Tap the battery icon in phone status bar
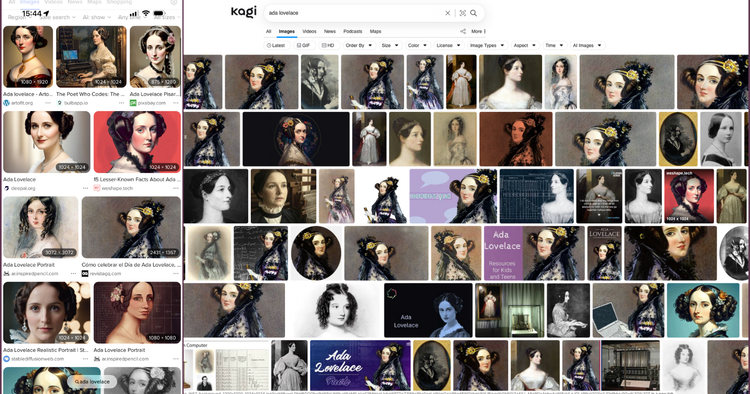Image resolution: width=750 pixels, height=394 pixels. point(159,13)
